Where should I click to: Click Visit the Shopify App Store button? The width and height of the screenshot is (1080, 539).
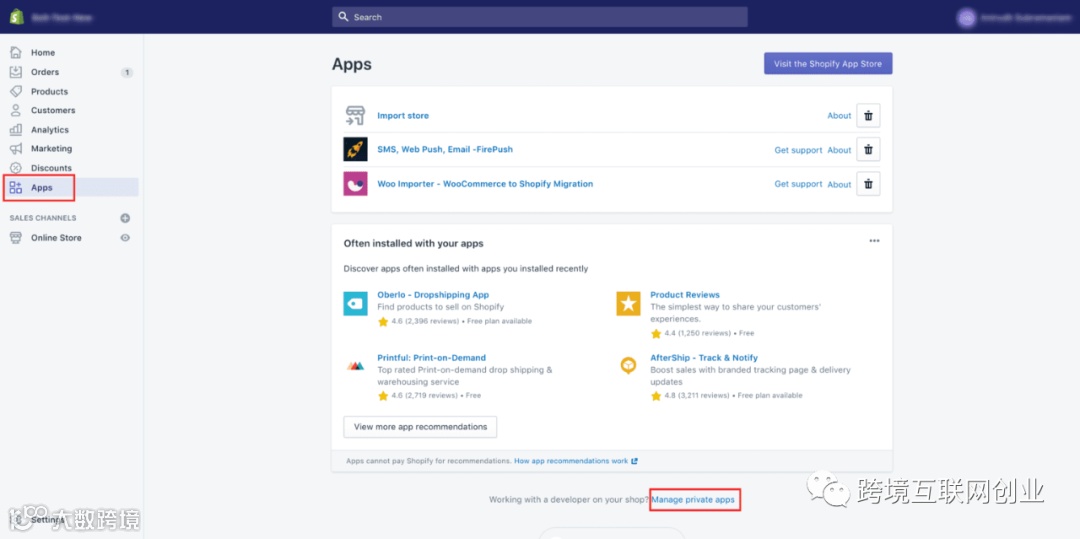pos(828,63)
